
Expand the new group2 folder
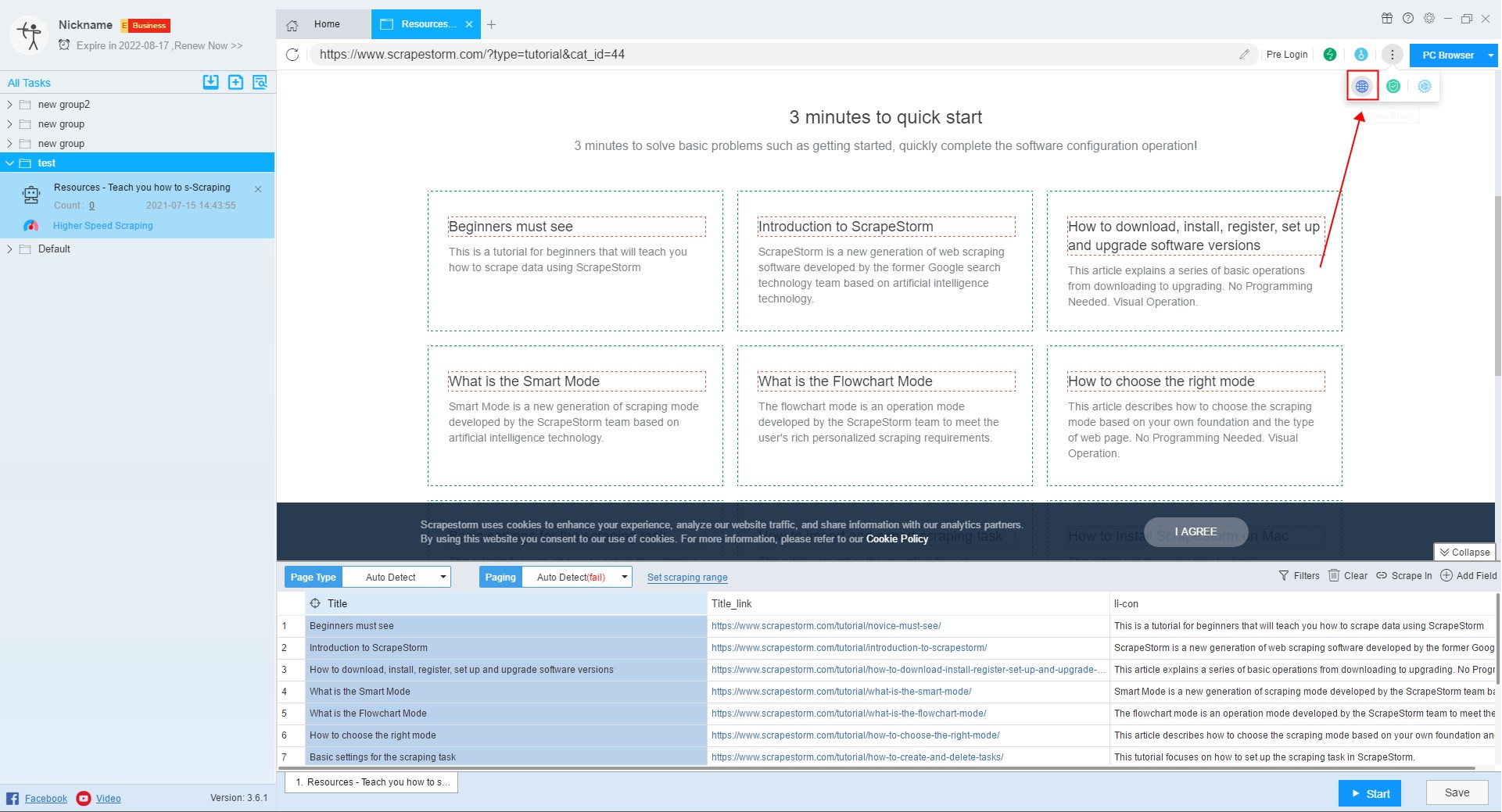tap(9, 105)
